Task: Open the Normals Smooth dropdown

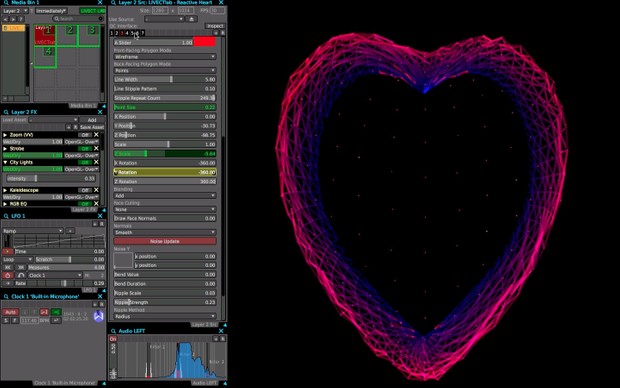Action: (x=164, y=232)
